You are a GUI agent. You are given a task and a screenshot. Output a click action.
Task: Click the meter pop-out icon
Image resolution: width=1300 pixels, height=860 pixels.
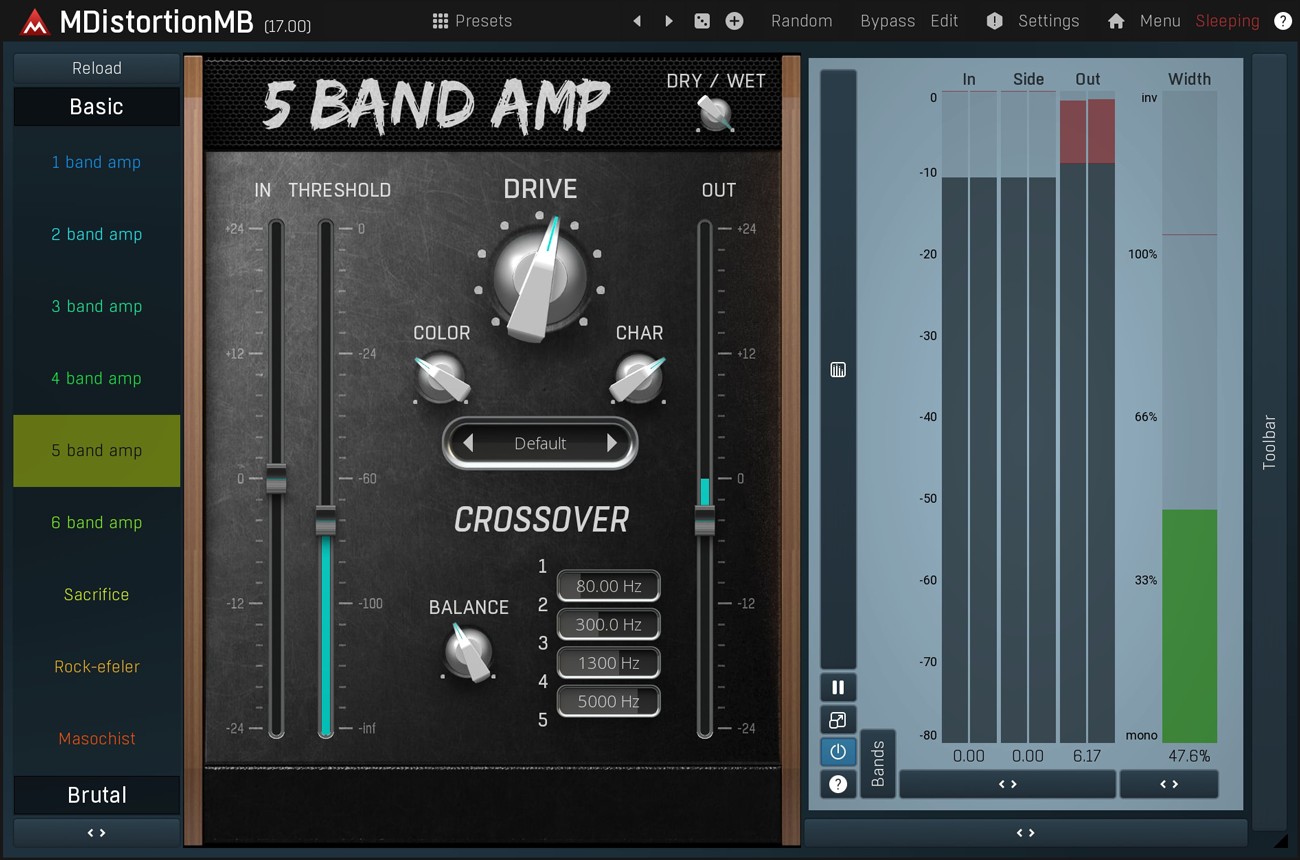tap(838, 719)
